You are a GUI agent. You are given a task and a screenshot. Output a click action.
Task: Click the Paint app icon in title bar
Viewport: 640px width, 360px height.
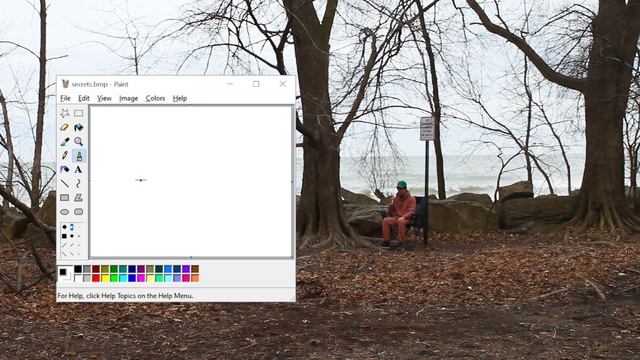click(x=65, y=84)
